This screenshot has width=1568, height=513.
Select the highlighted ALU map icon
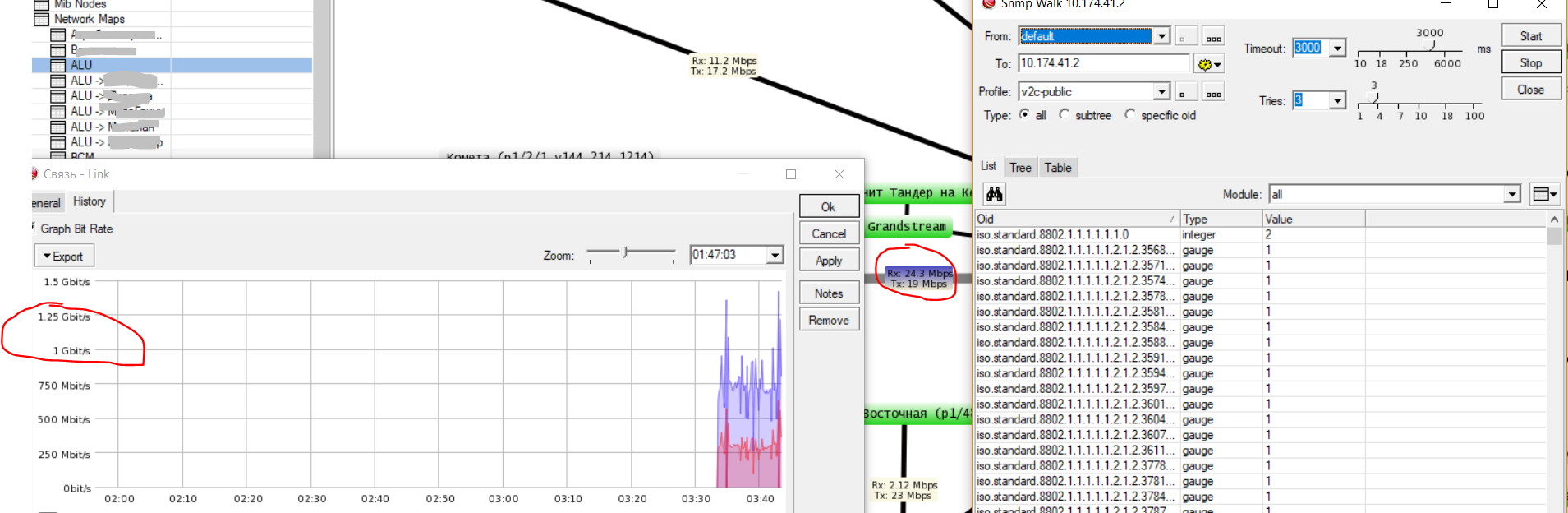point(57,65)
